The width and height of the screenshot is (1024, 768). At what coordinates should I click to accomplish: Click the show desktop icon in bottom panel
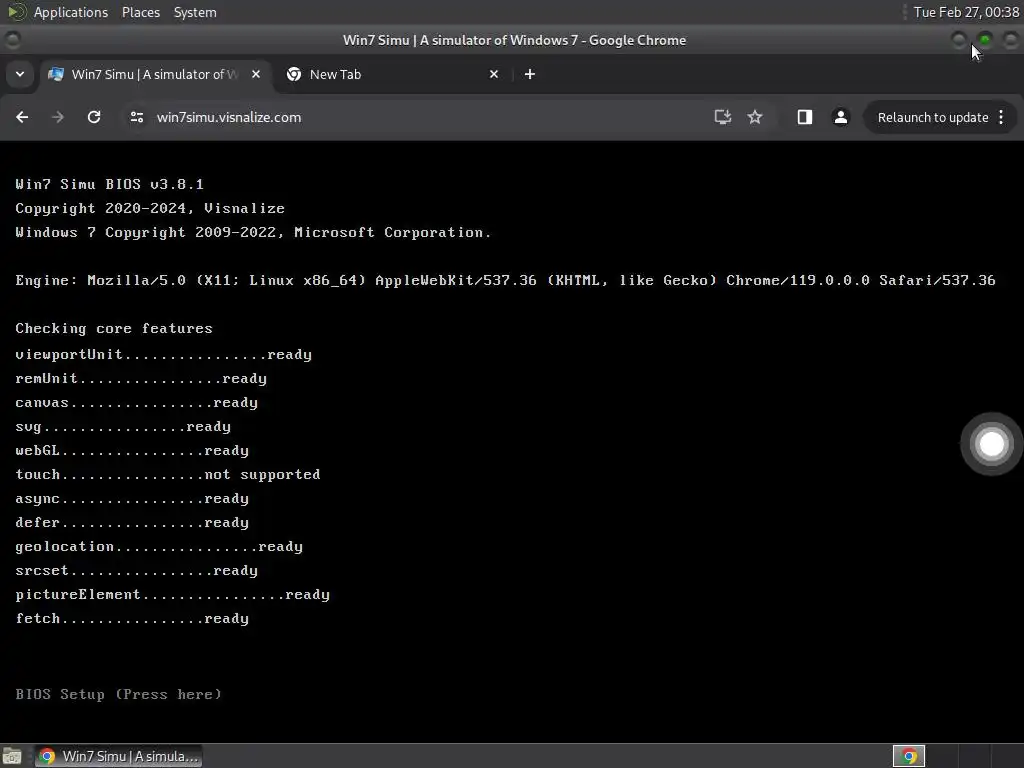(12, 756)
